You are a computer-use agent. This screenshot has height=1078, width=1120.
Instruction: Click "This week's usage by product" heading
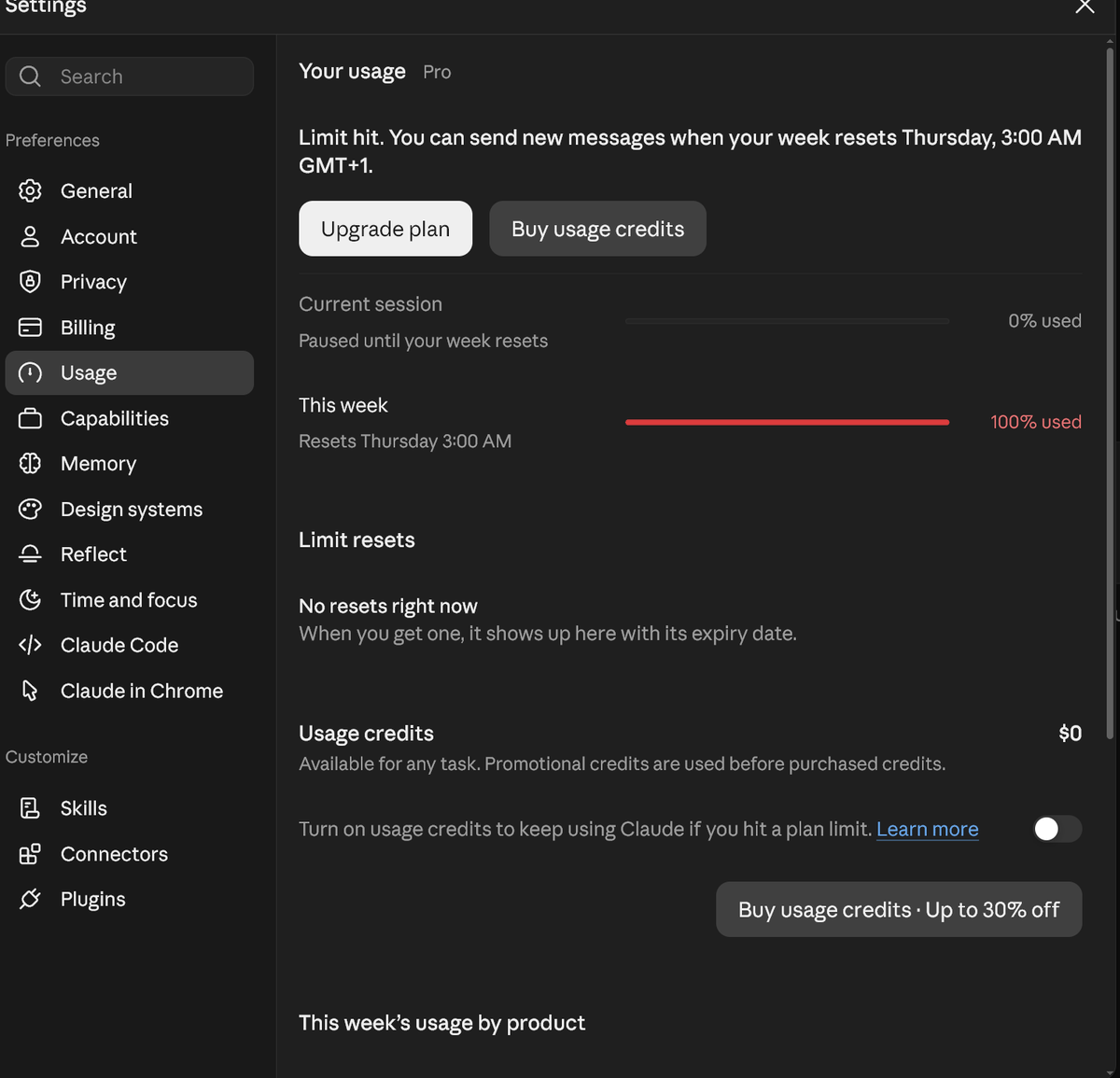pyautogui.click(x=441, y=1023)
